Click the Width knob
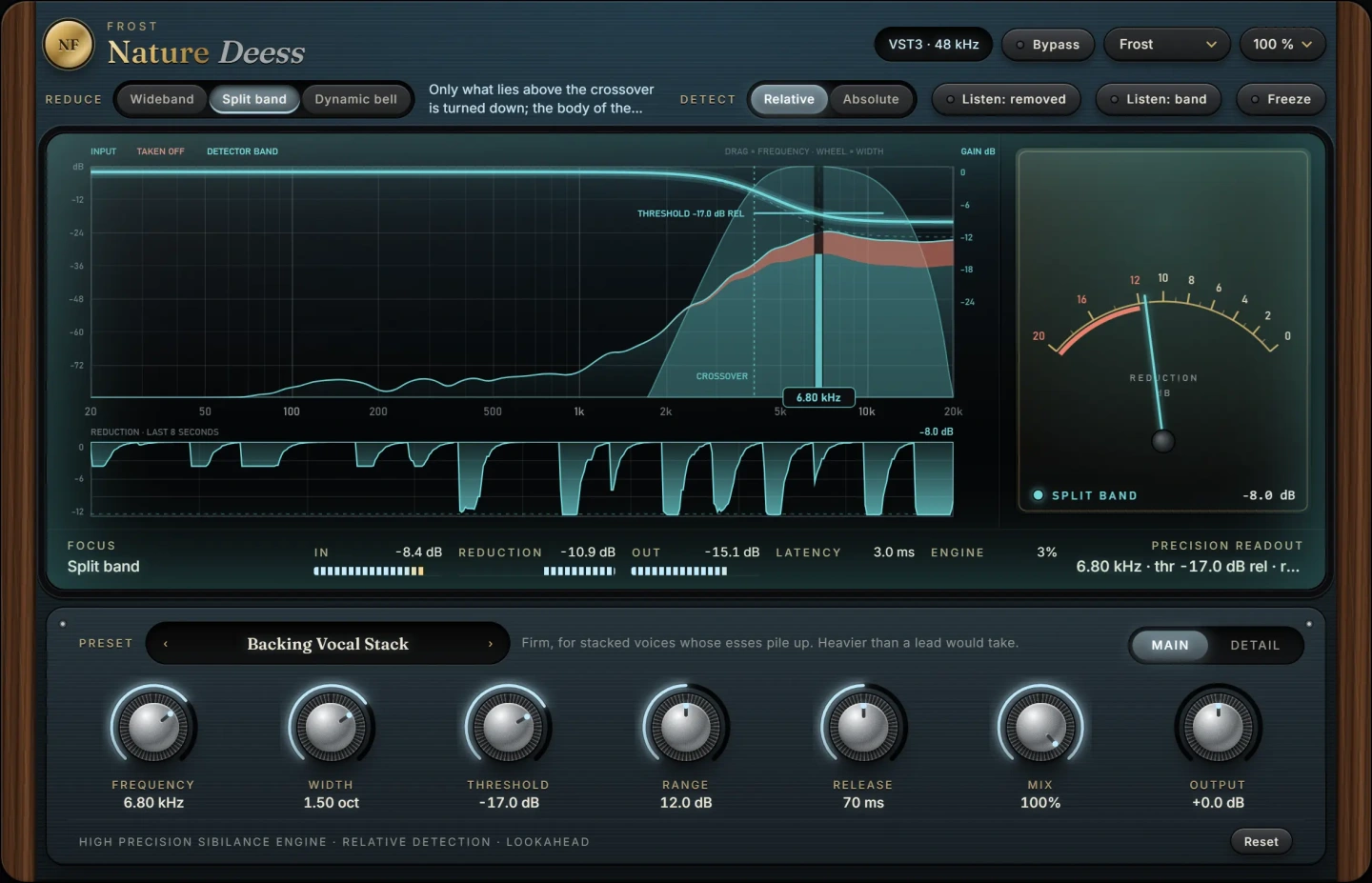Image resolution: width=1372 pixels, height=883 pixels. pyautogui.click(x=331, y=728)
